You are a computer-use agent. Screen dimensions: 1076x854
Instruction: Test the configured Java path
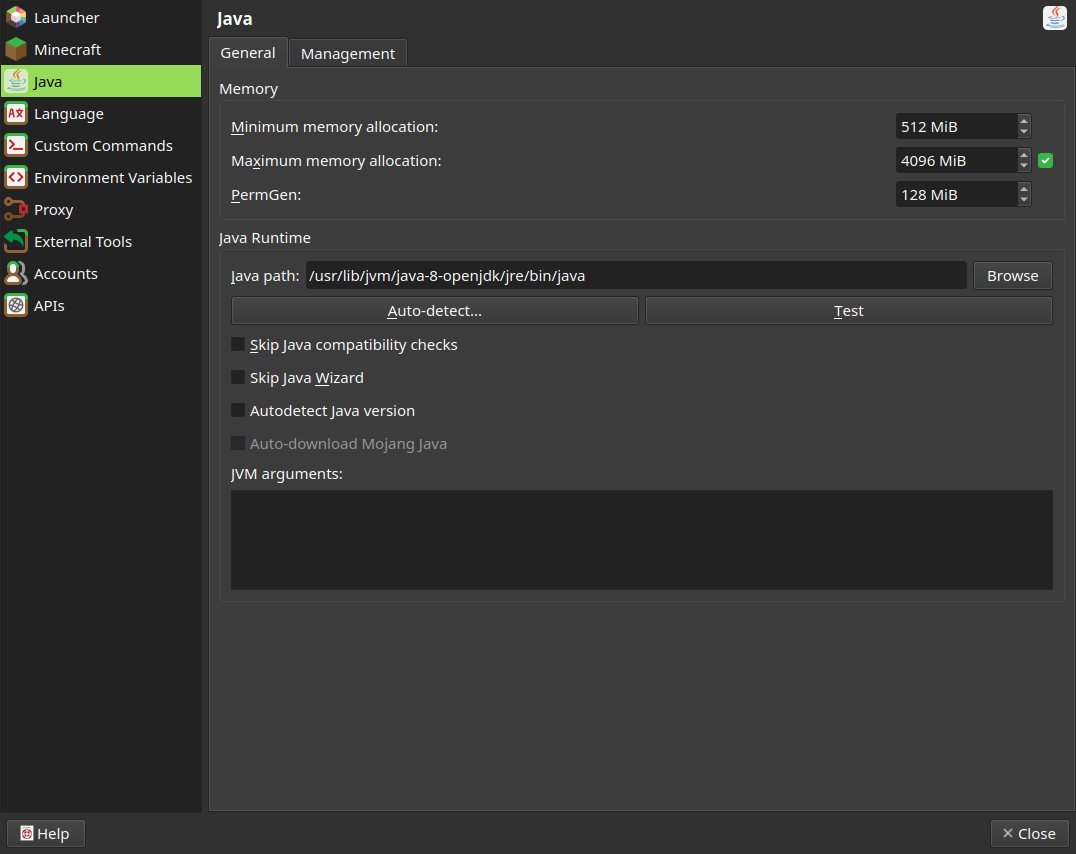tap(848, 310)
